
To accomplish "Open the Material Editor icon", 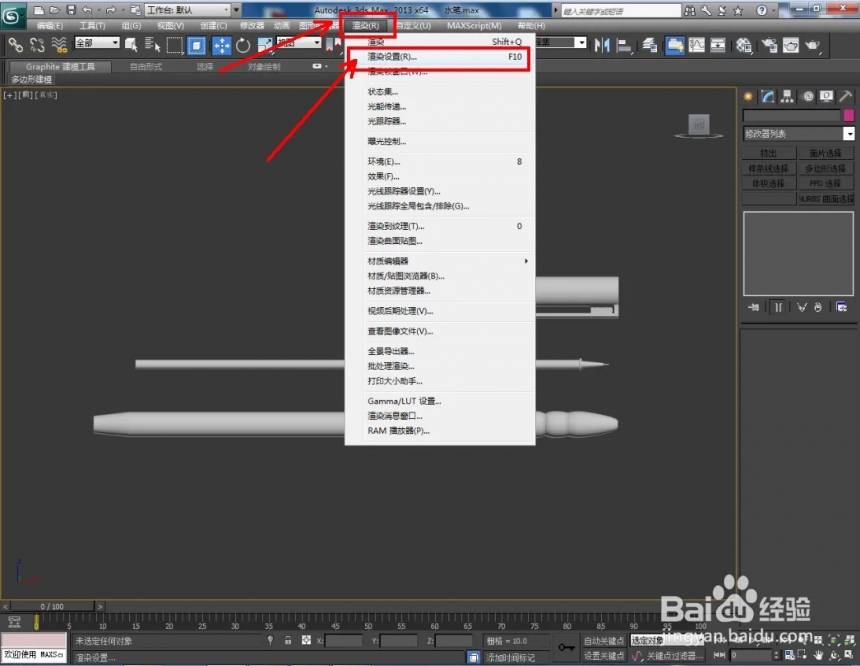I will point(744,45).
